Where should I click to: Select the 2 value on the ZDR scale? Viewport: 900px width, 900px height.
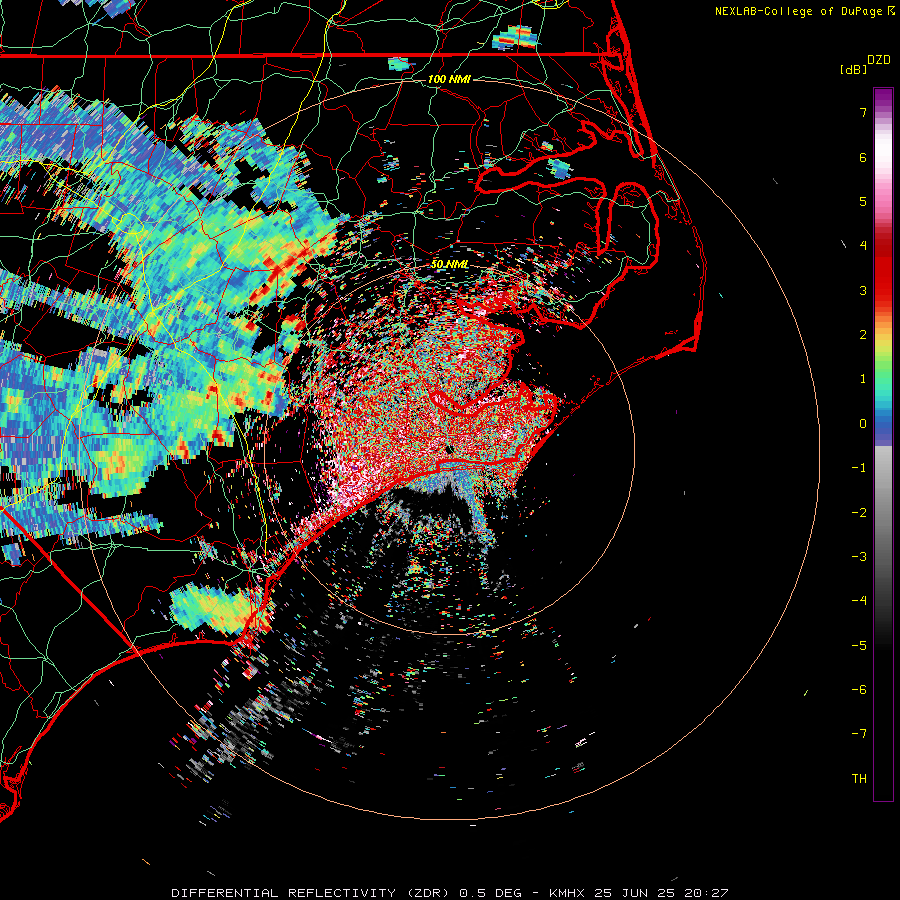coord(863,335)
